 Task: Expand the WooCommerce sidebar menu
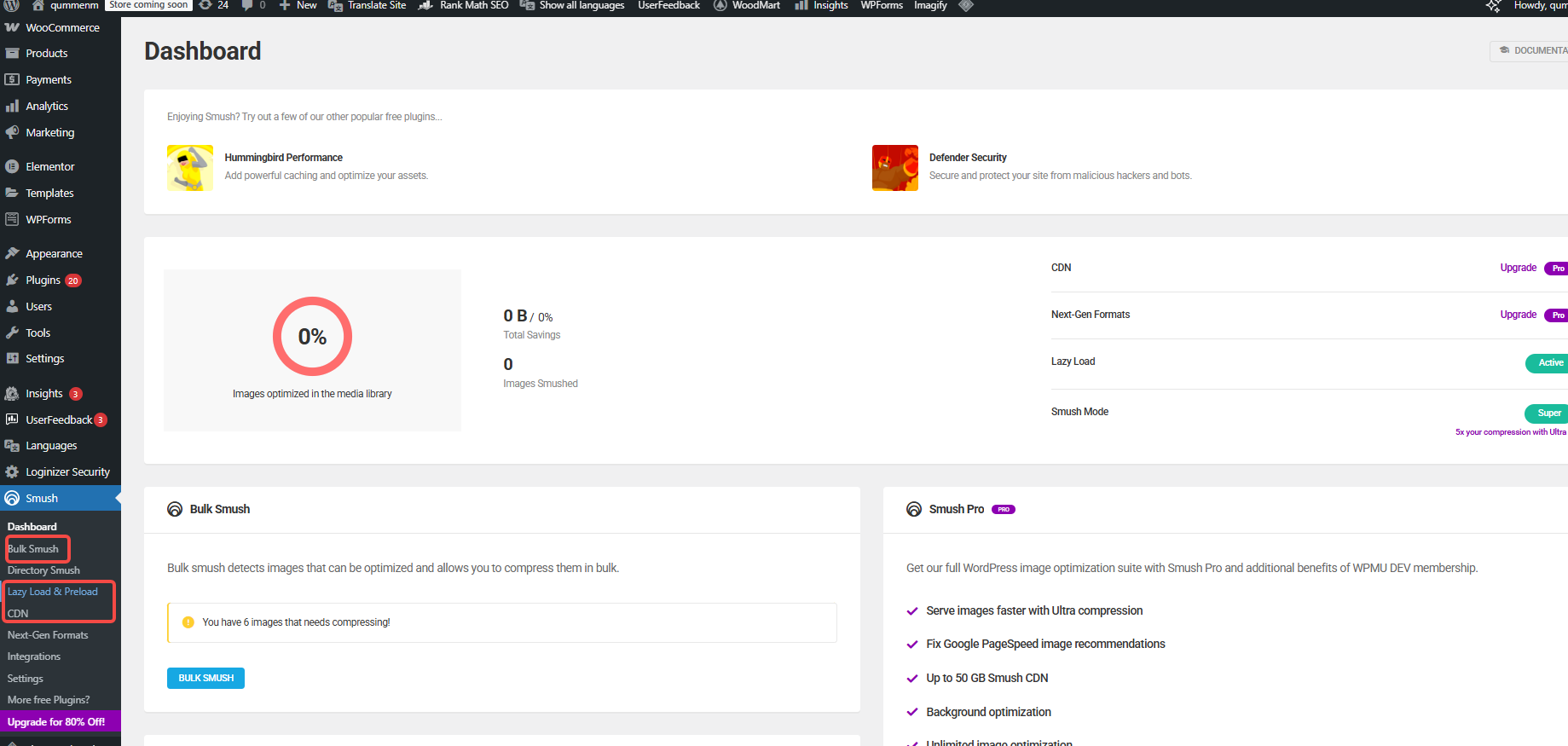61,28
